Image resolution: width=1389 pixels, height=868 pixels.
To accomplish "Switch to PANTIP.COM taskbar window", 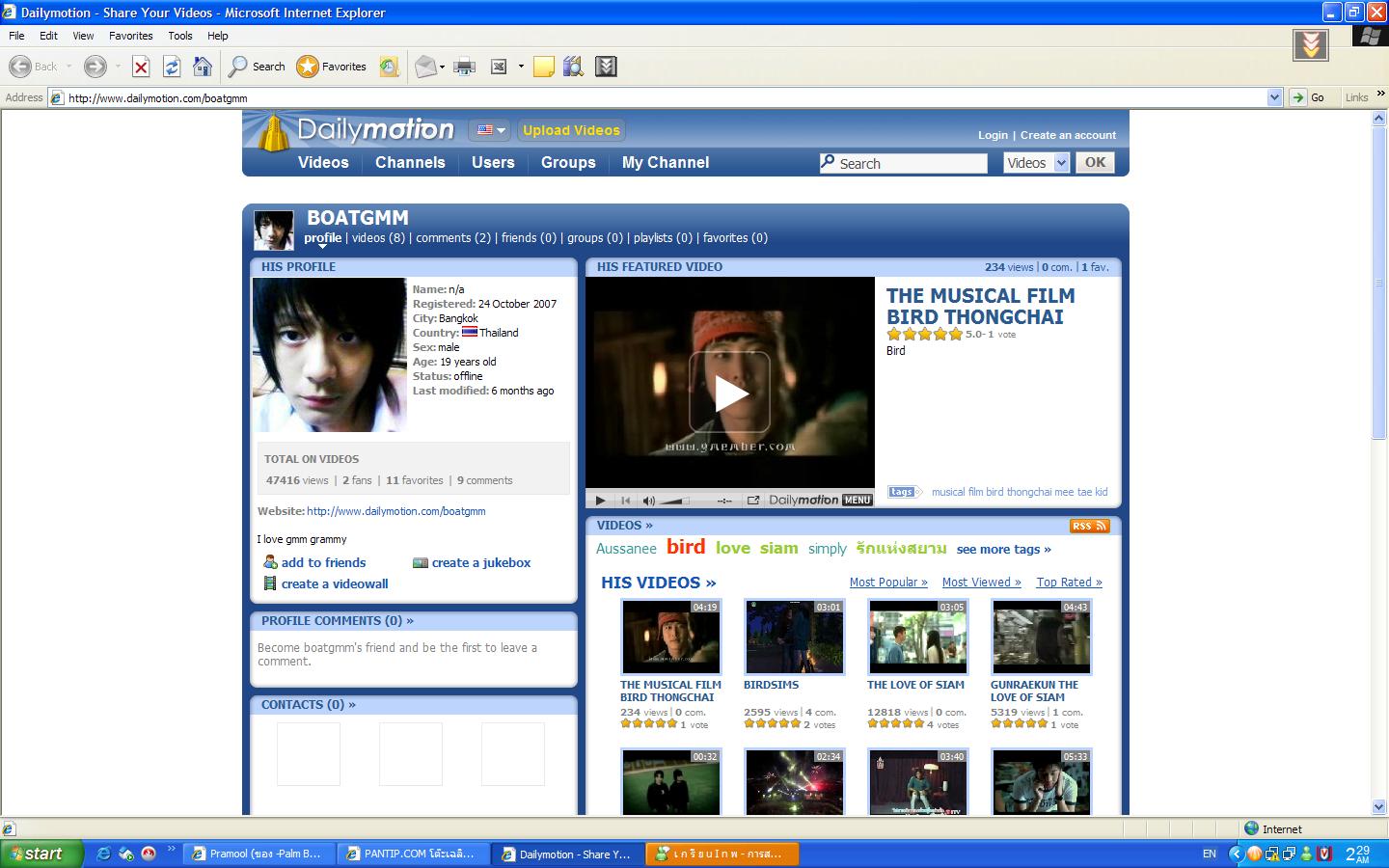I will click(x=412, y=854).
